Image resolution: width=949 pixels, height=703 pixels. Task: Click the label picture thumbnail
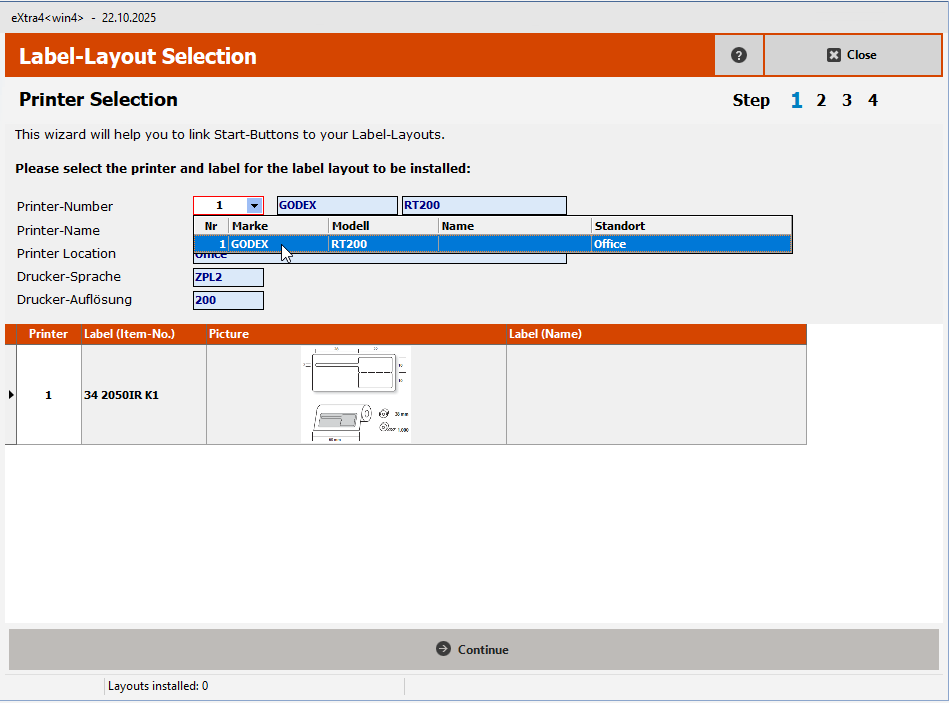[x=356, y=395]
